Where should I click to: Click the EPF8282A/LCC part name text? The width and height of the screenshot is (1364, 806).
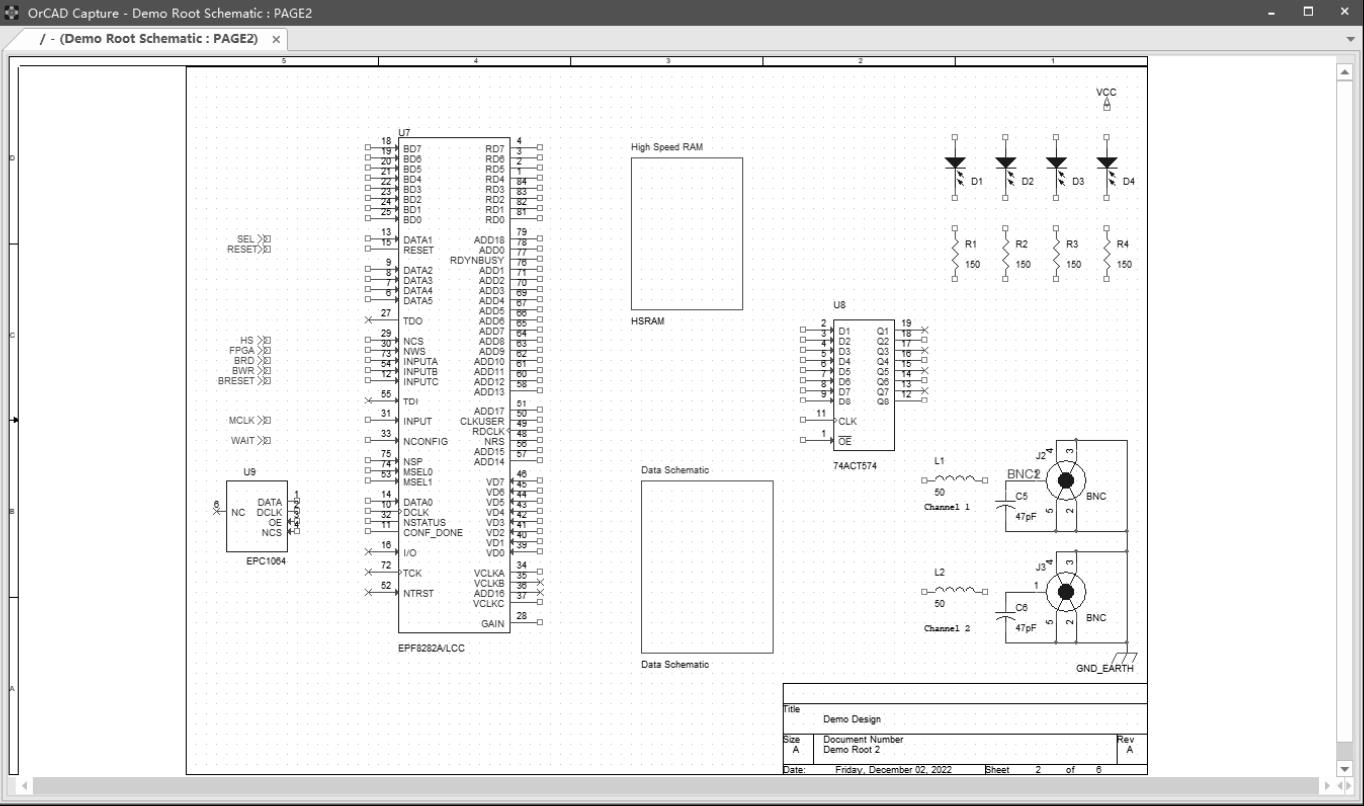(431, 648)
